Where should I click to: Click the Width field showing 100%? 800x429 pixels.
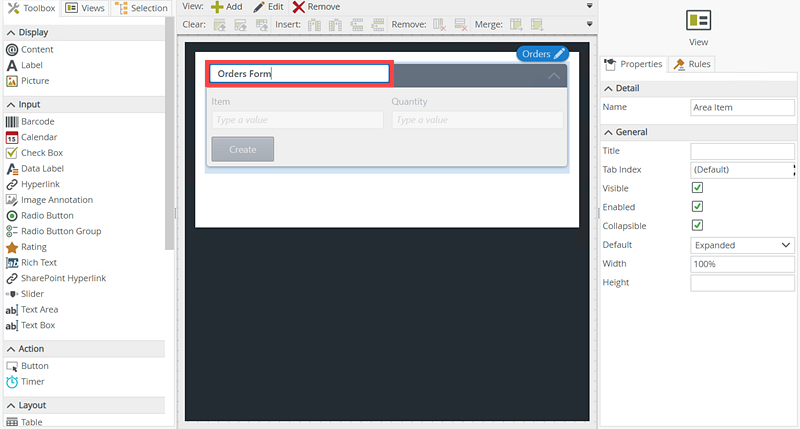click(x=742, y=264)
